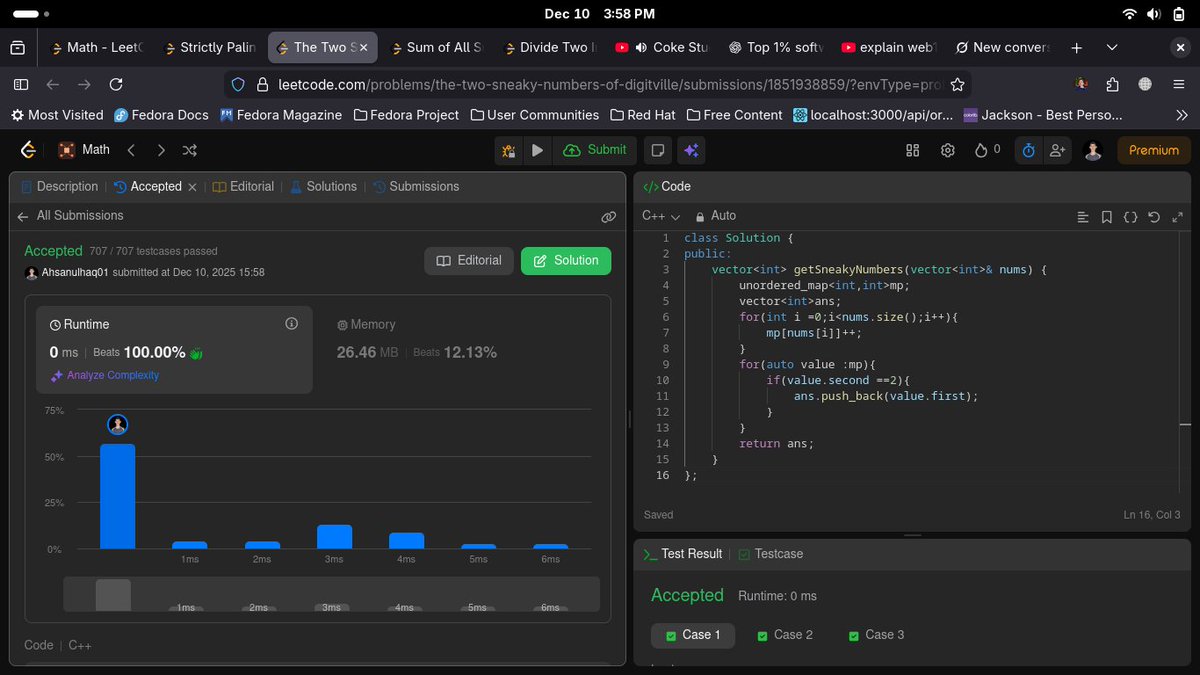Open a new browser tab
Screen dimensions: 1200x675
tap(1077, 47)
